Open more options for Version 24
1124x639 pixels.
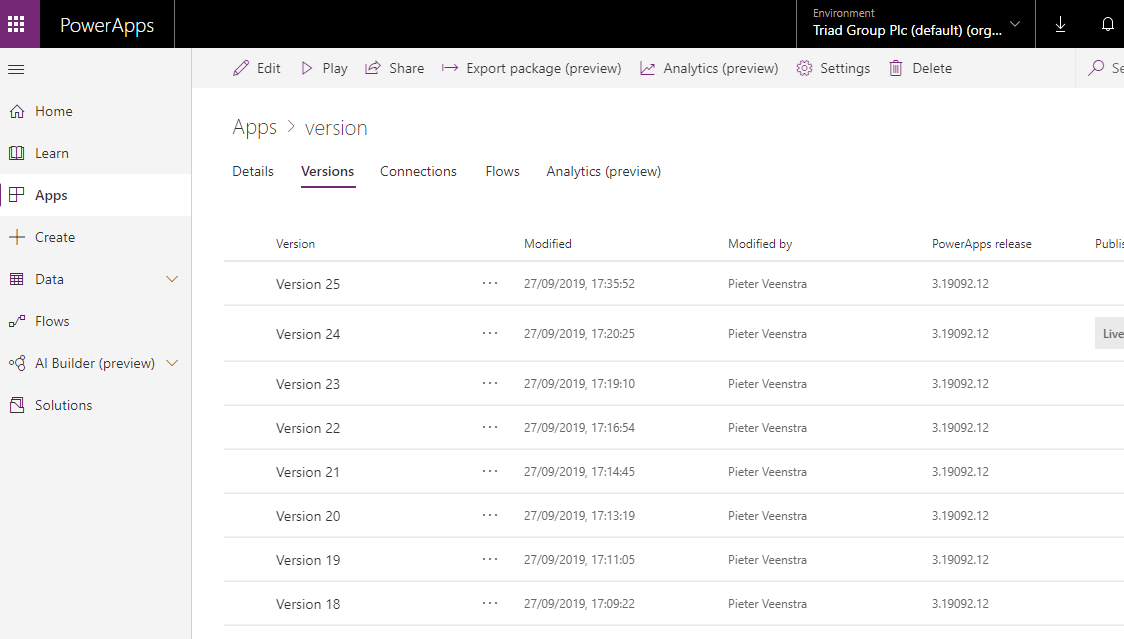coord(490,333)
